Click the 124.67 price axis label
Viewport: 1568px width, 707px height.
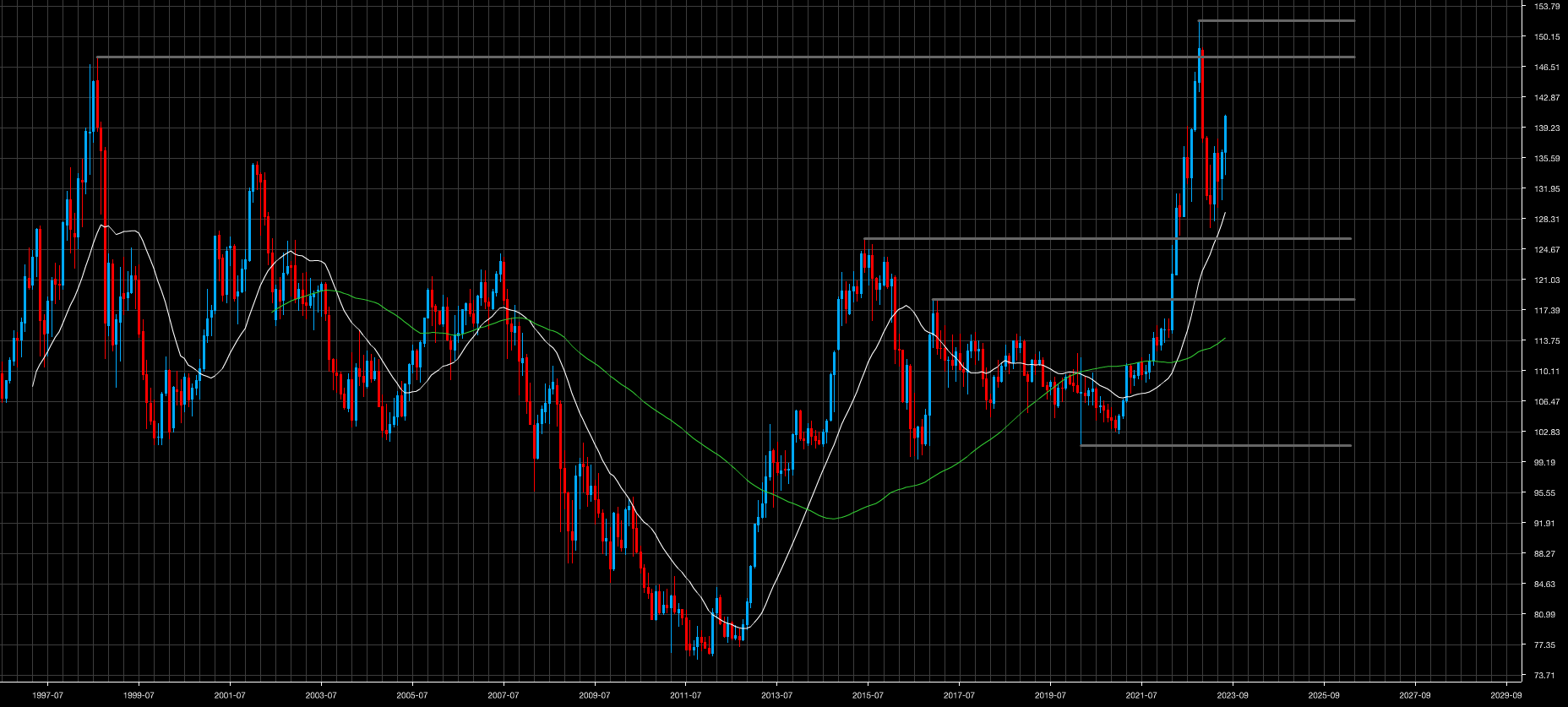1547,250
